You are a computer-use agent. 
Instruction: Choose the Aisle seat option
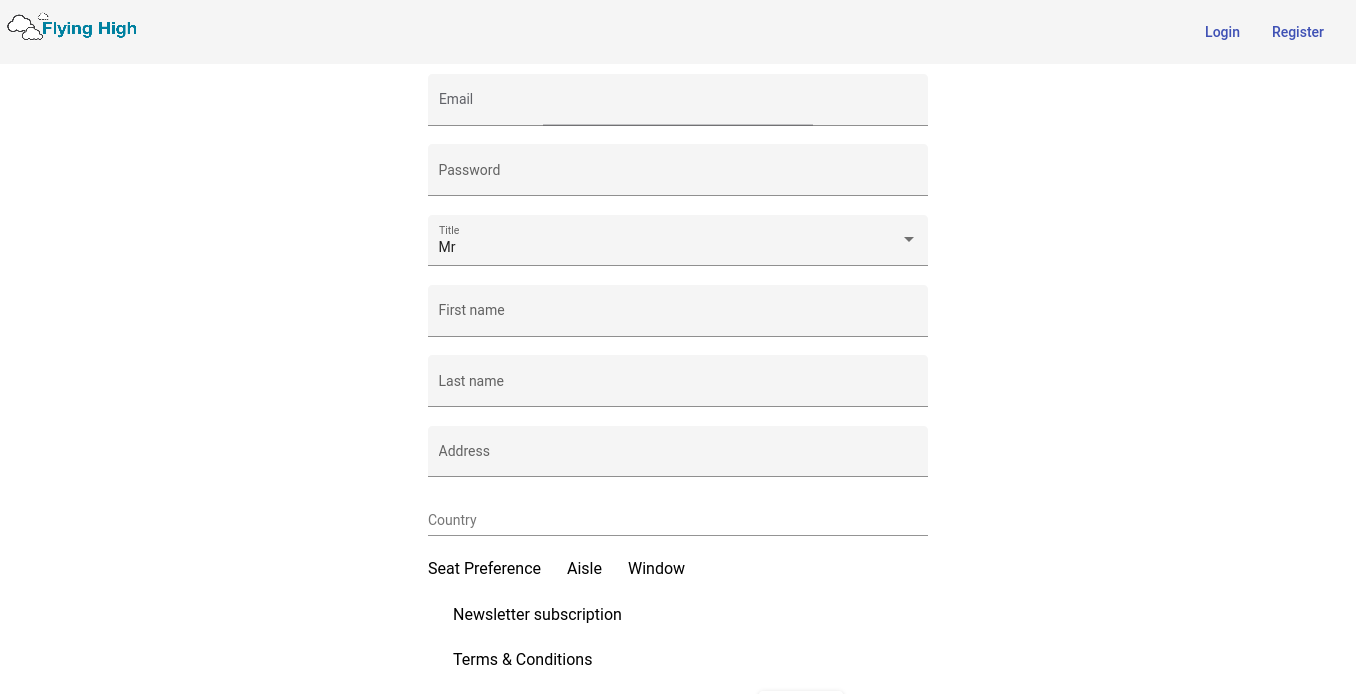tap(584, 569)
